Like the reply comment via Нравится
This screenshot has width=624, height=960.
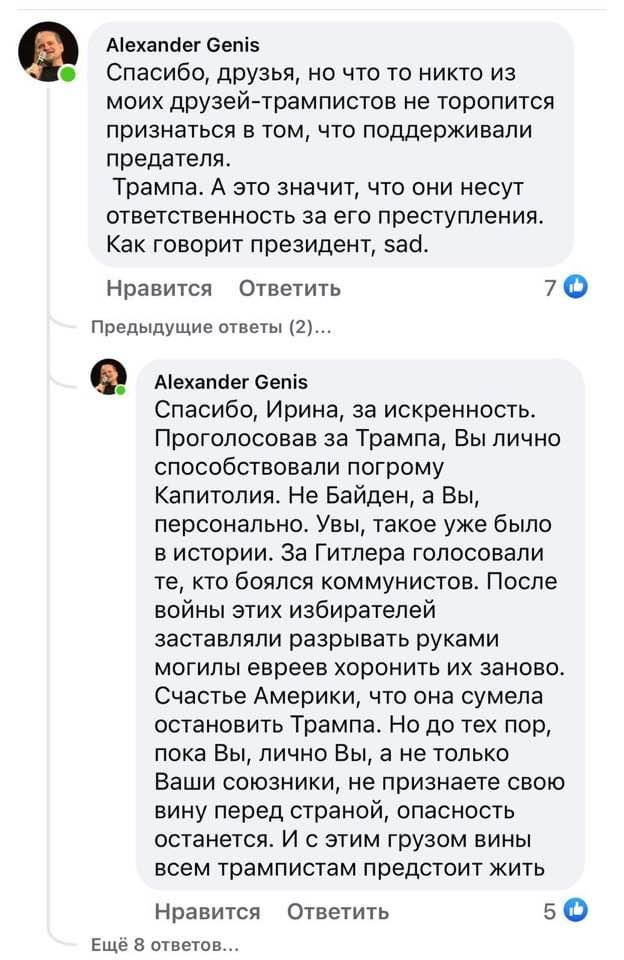207,911
